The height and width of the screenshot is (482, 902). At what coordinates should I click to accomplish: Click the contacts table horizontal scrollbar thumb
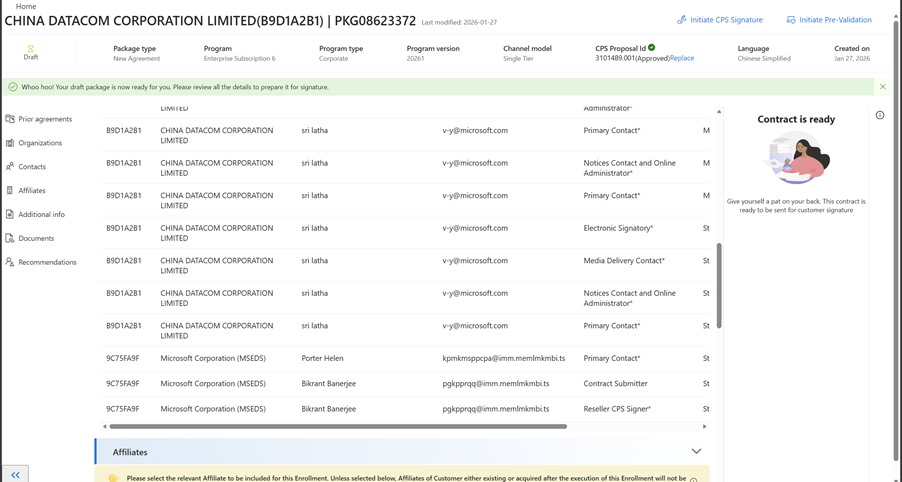click(338, 426)
